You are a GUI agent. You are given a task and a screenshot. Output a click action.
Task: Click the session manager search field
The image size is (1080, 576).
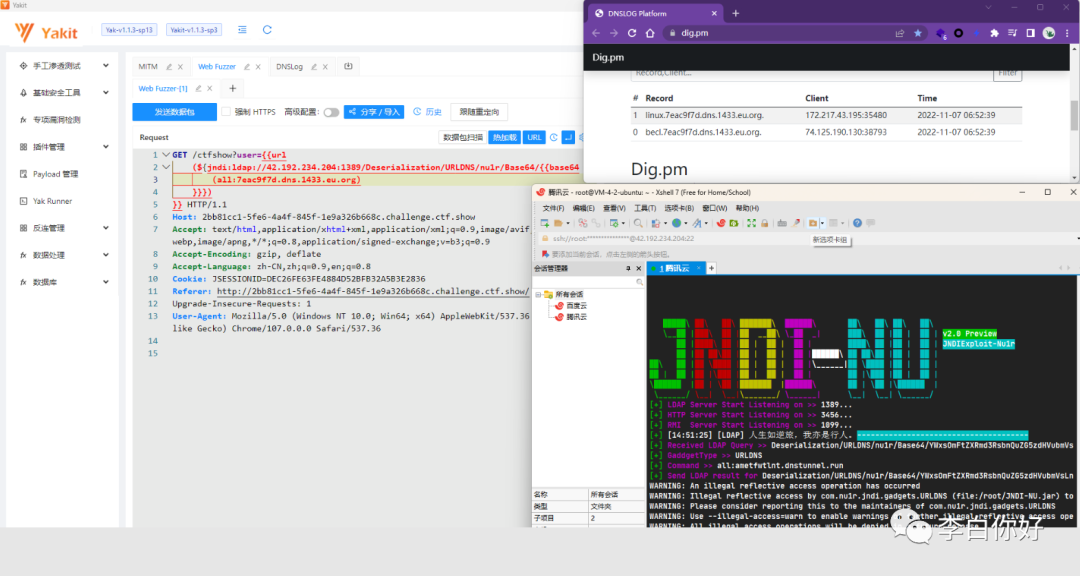[x=589, y=282]
